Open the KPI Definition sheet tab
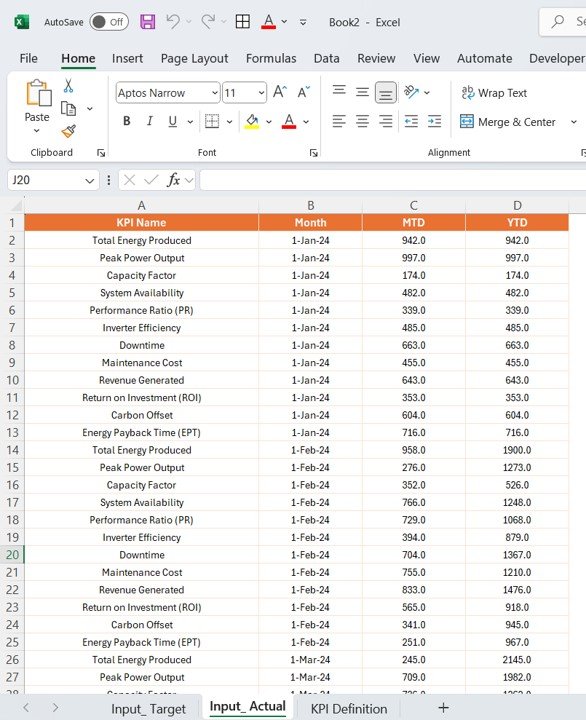The image size is (586, 720). [x=349, y=709]
